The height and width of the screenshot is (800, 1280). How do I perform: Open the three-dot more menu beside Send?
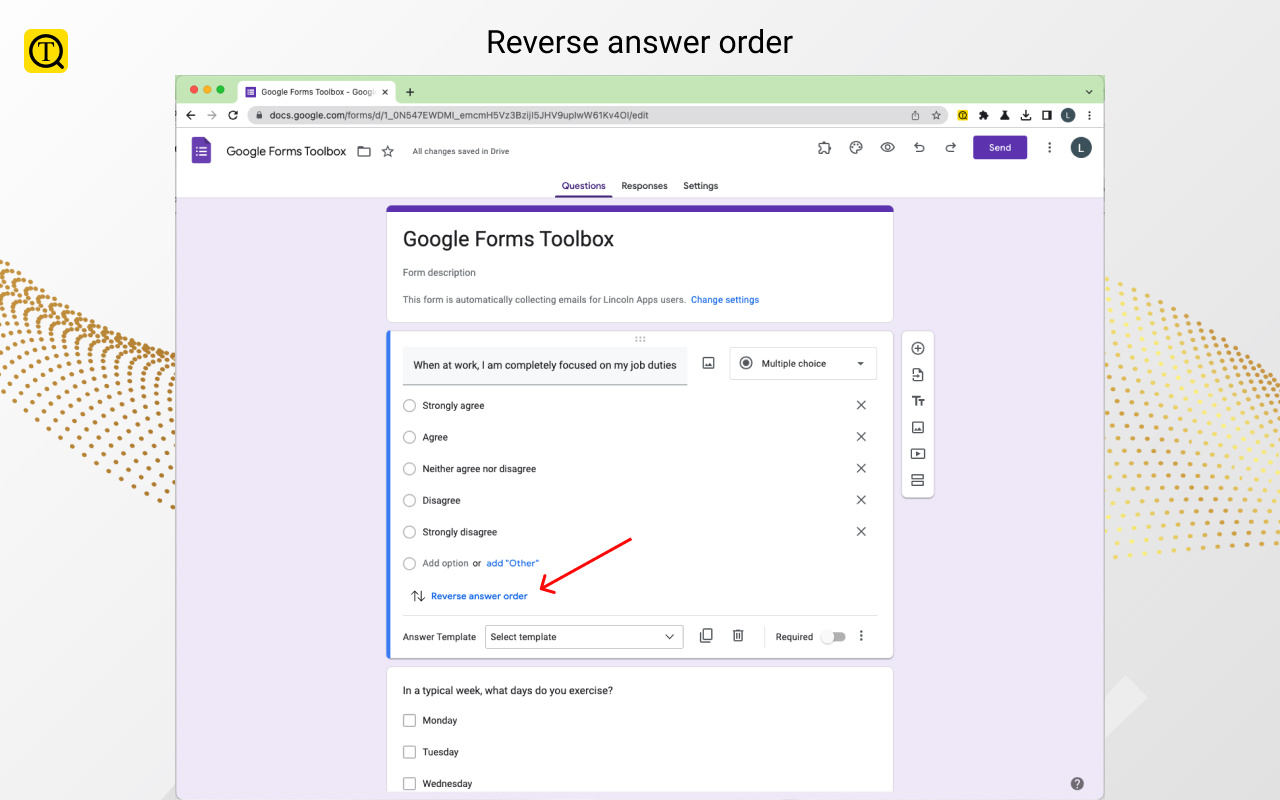tap(1049, 147)
